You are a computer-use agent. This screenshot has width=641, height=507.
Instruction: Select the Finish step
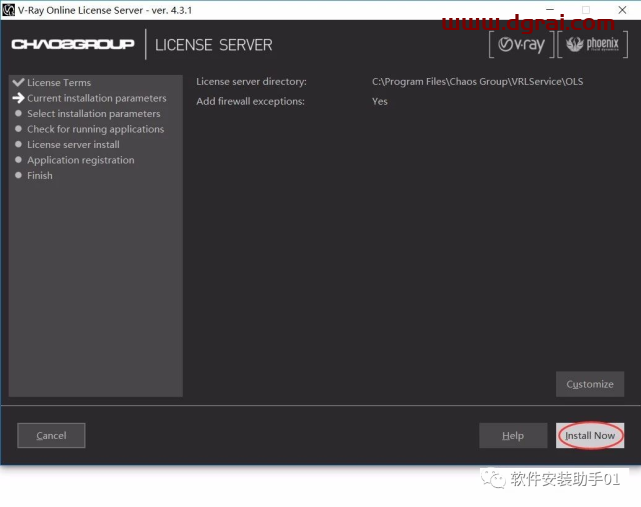(40, 176)
